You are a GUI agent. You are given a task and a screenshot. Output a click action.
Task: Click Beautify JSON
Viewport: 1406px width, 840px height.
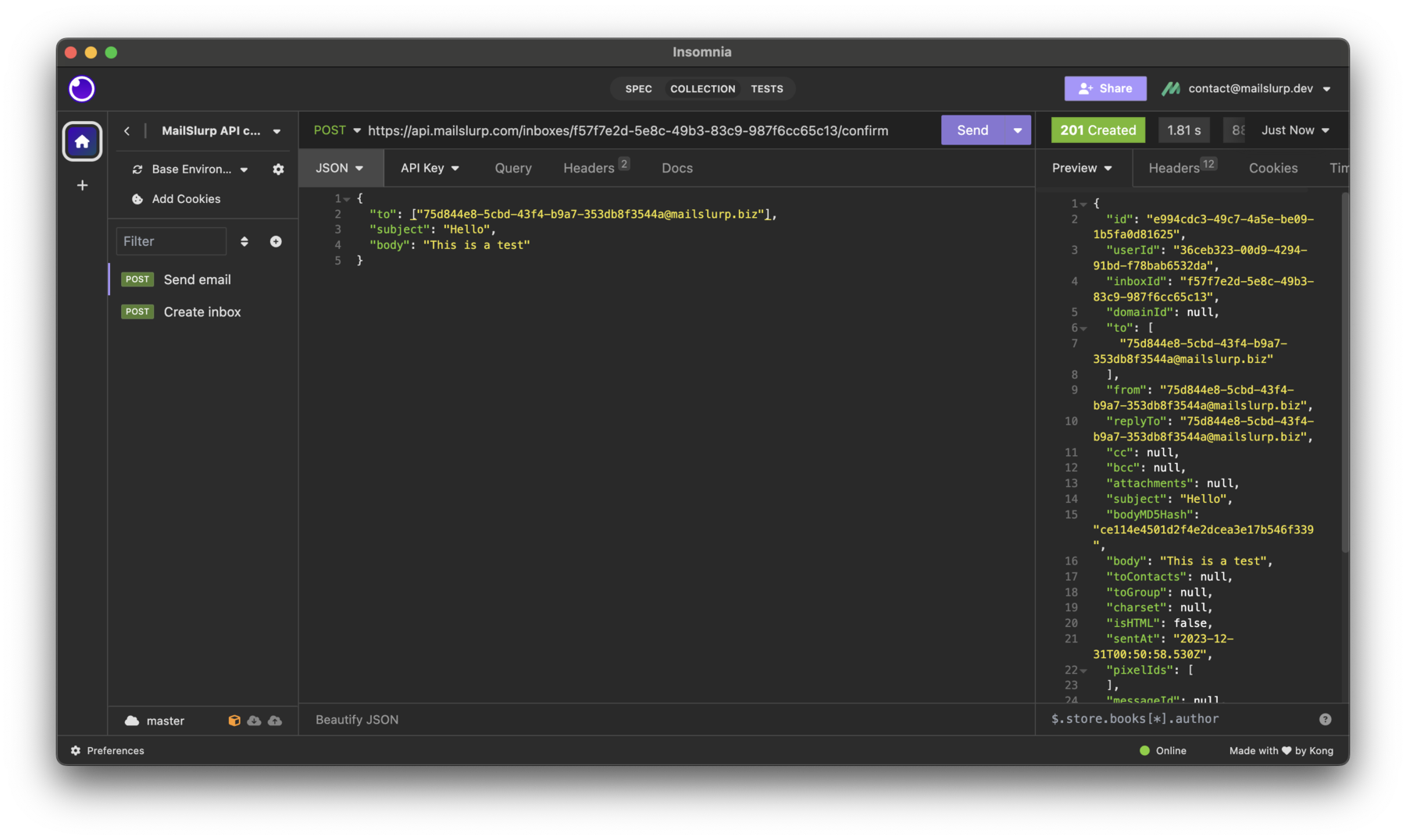point(357,720)
